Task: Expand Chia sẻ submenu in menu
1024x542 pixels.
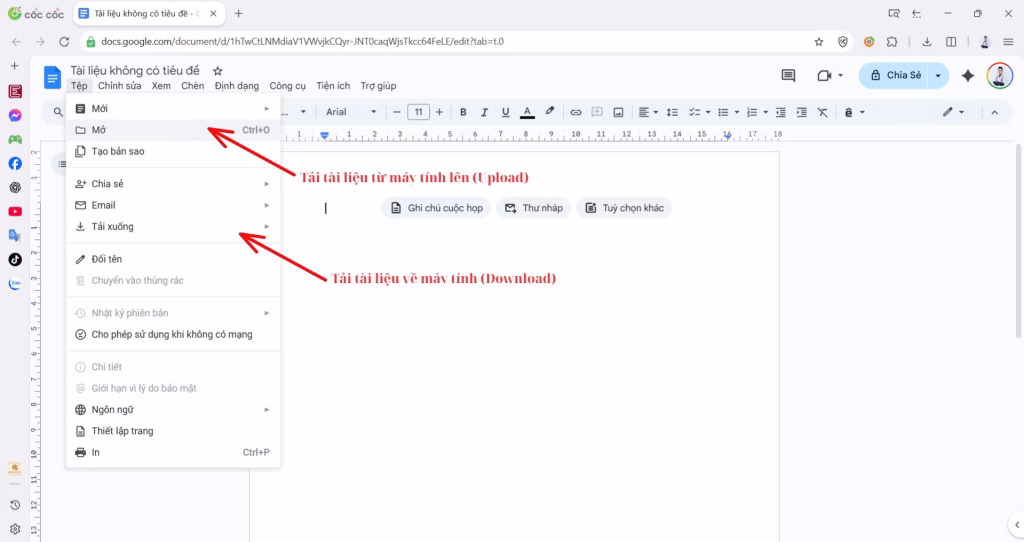Action: pos(266,183)
